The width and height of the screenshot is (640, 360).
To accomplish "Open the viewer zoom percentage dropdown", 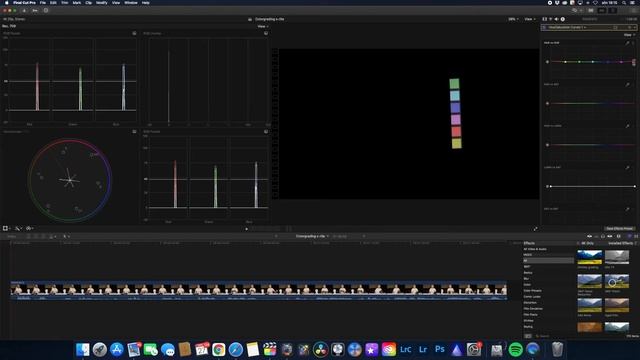I will pyautogui.click(x=513, y=19).
